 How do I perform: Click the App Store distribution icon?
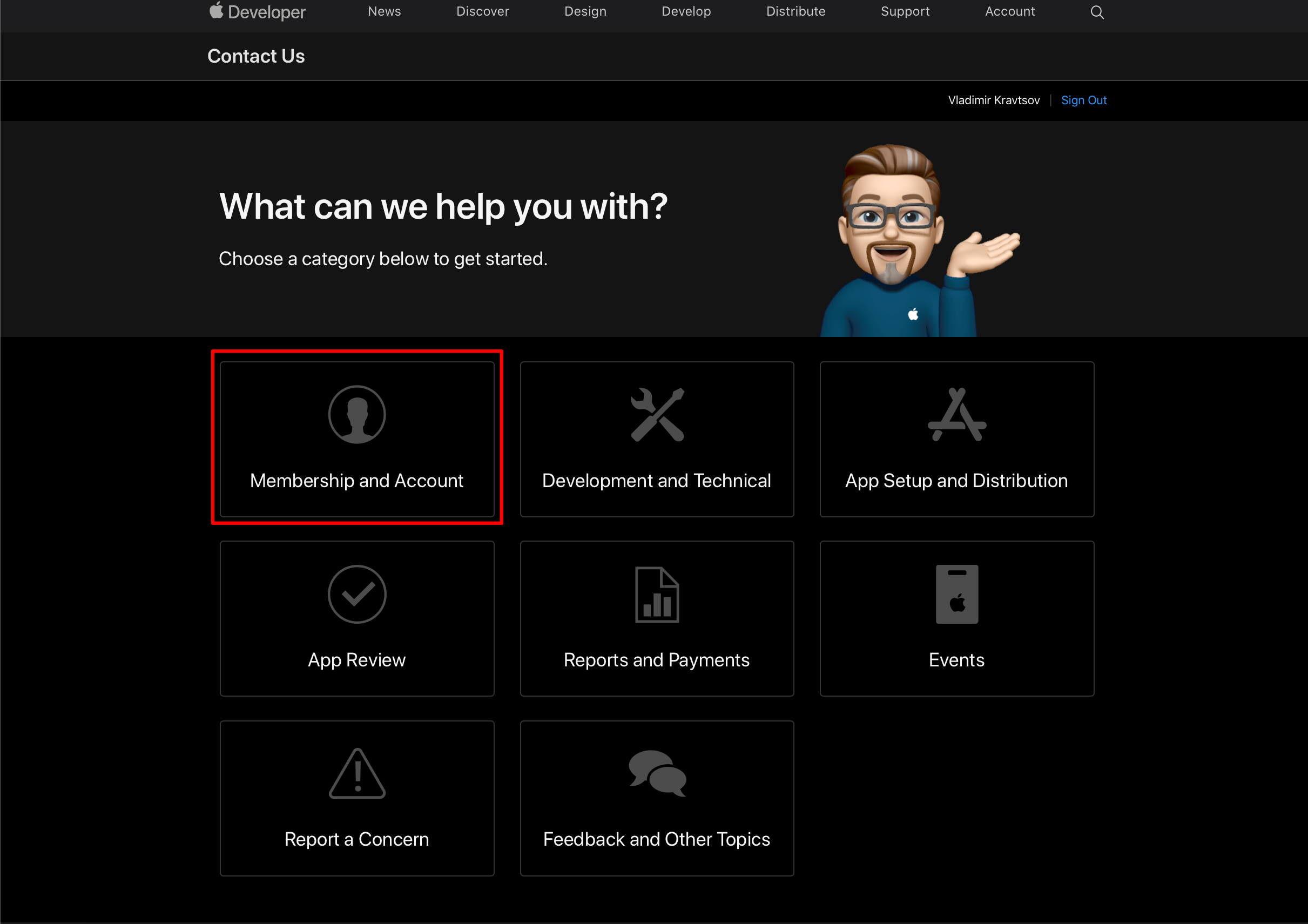(956, 415)
